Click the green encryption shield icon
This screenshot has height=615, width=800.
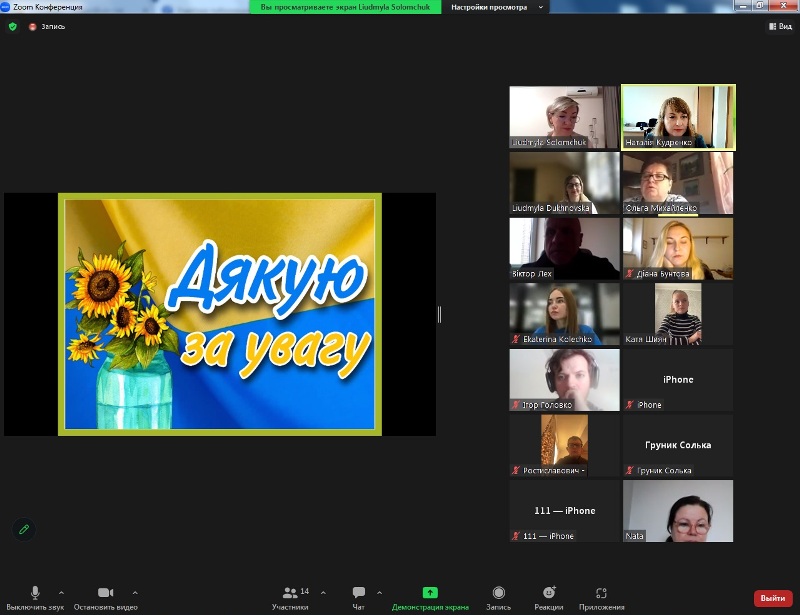click(13, 26)
